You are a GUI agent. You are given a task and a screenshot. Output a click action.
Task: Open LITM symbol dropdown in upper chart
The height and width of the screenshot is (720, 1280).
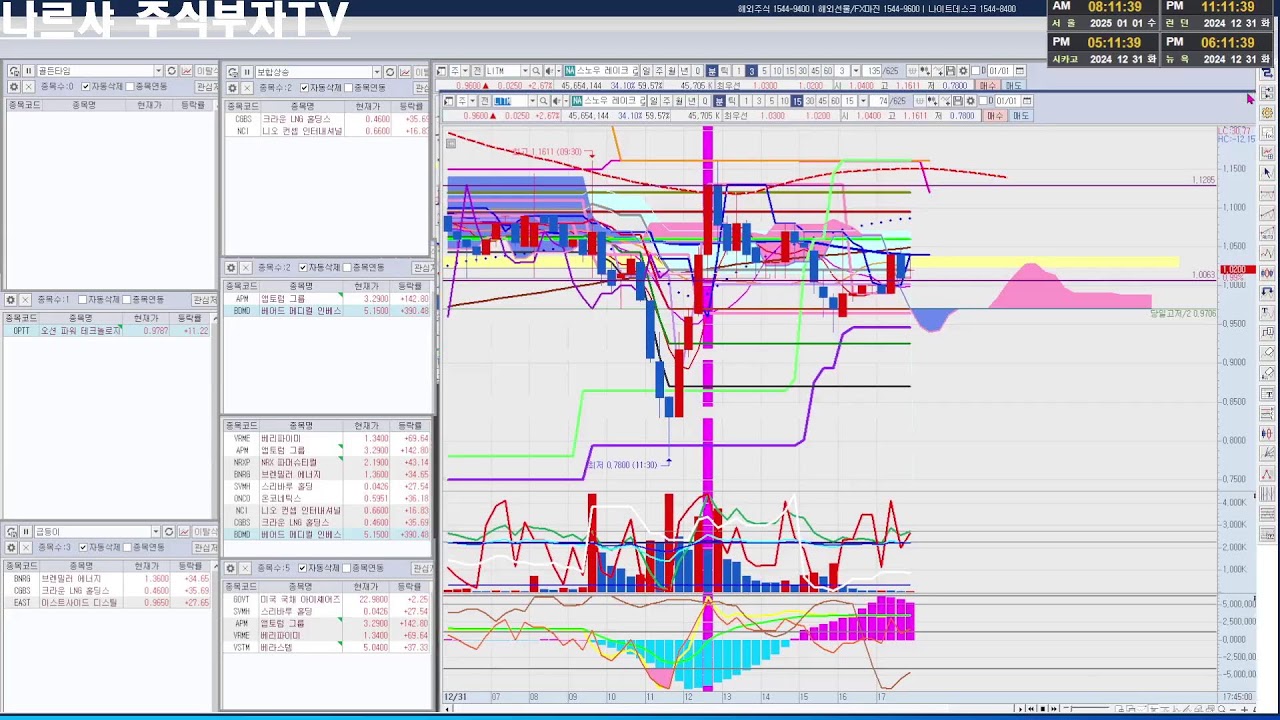[525, 71]
